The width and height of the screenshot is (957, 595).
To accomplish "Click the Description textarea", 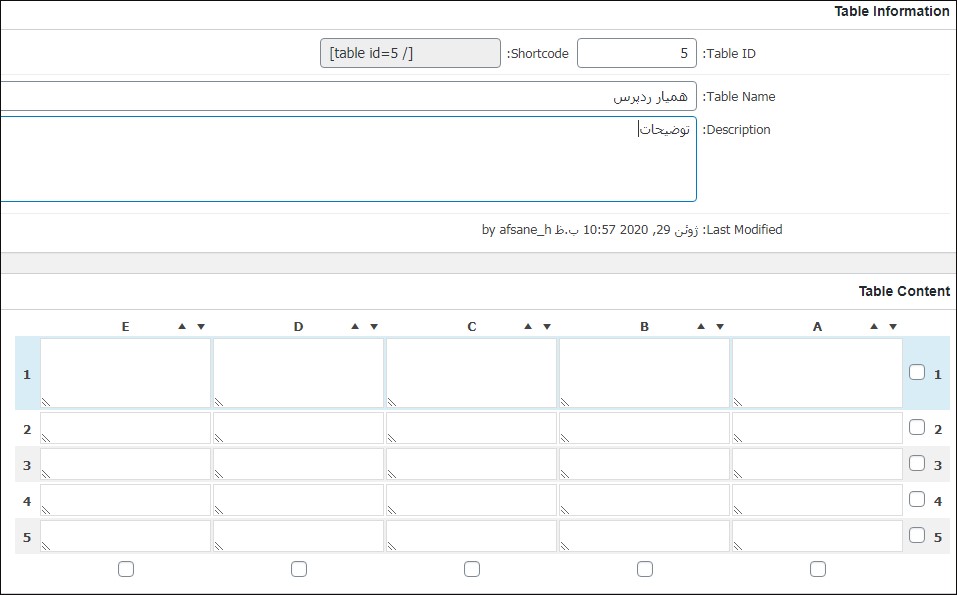I will 348,159.
